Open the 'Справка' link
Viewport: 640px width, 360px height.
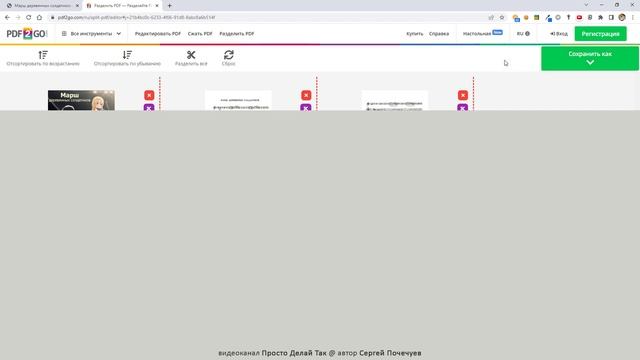pos(439,34)
